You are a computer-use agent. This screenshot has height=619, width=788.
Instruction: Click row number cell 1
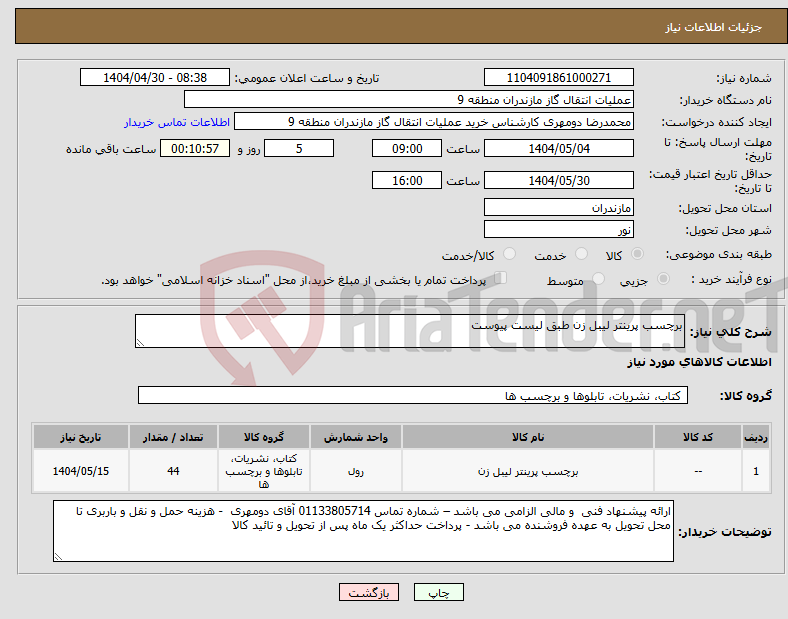click(x=756, y=471)
